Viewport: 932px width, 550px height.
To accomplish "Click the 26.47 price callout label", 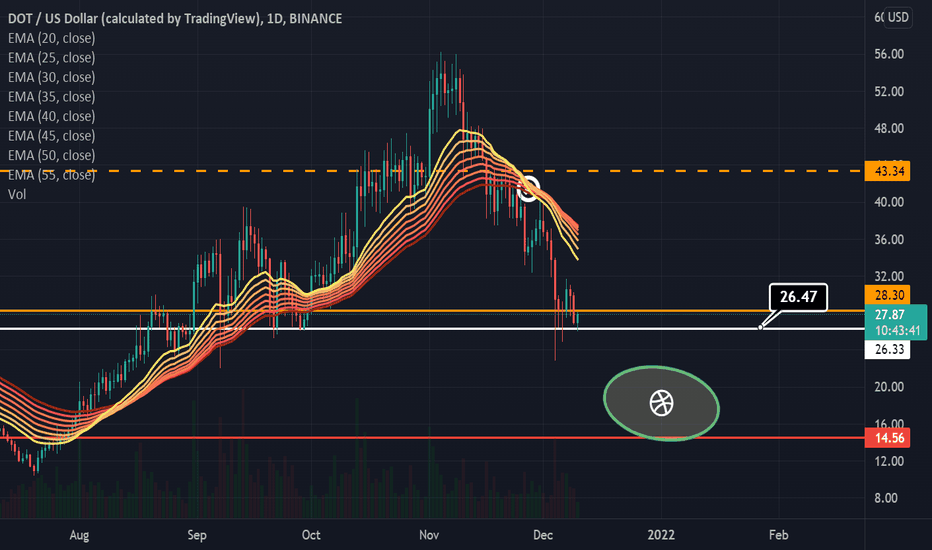I will coord(798,297).
